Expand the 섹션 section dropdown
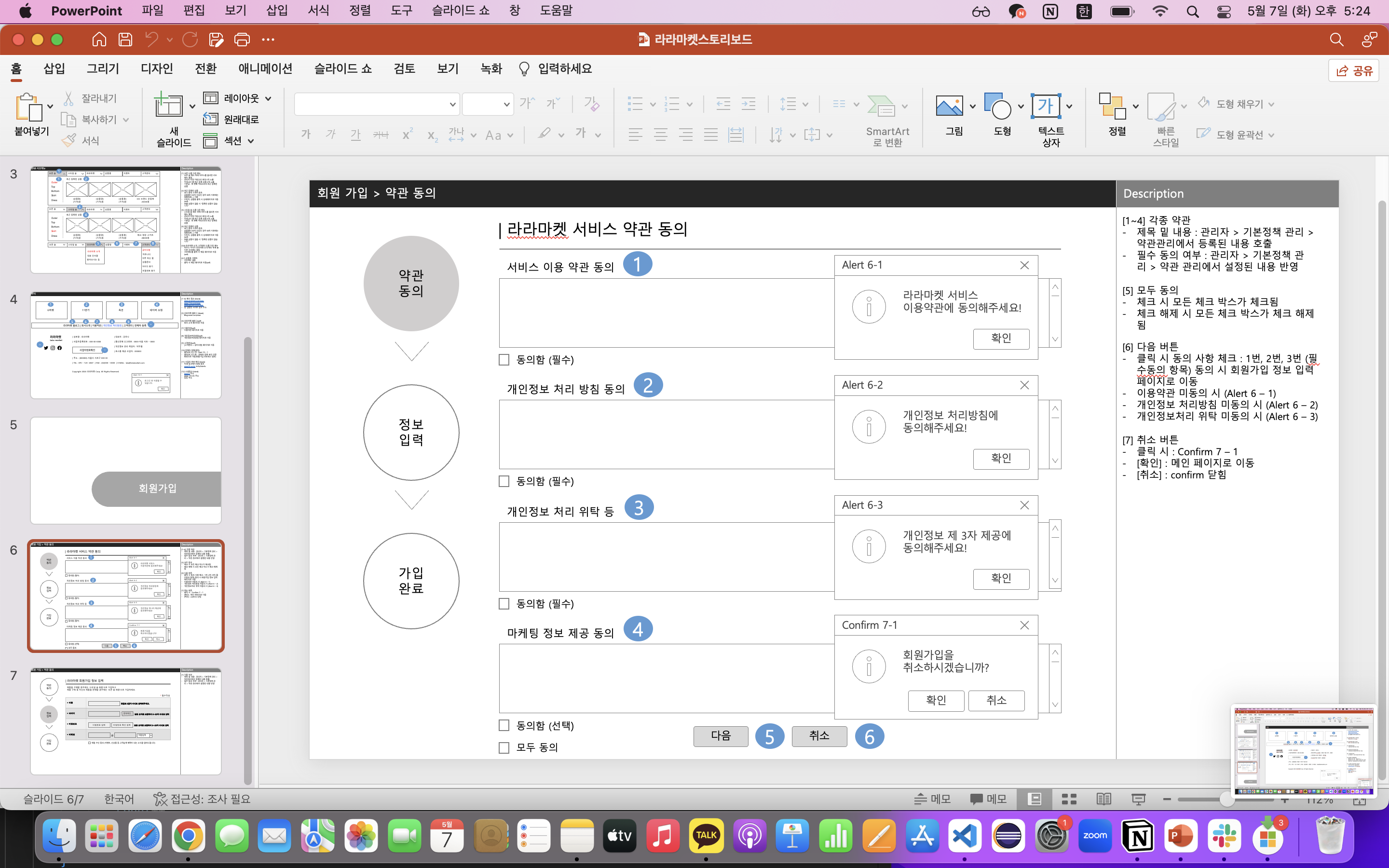 point(251,141)
